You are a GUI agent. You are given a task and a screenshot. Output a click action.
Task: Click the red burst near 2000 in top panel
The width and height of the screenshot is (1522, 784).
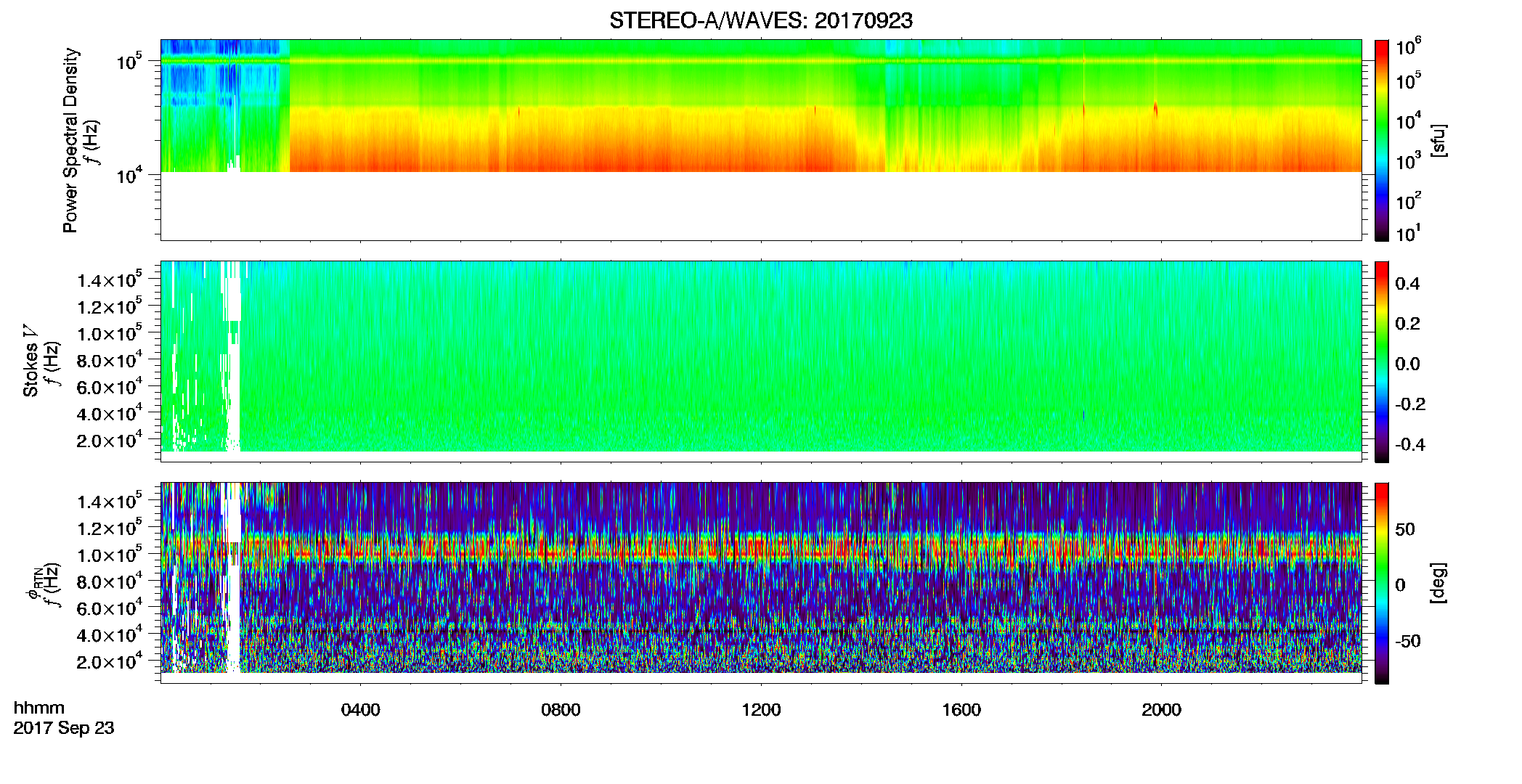point(1155,109)
